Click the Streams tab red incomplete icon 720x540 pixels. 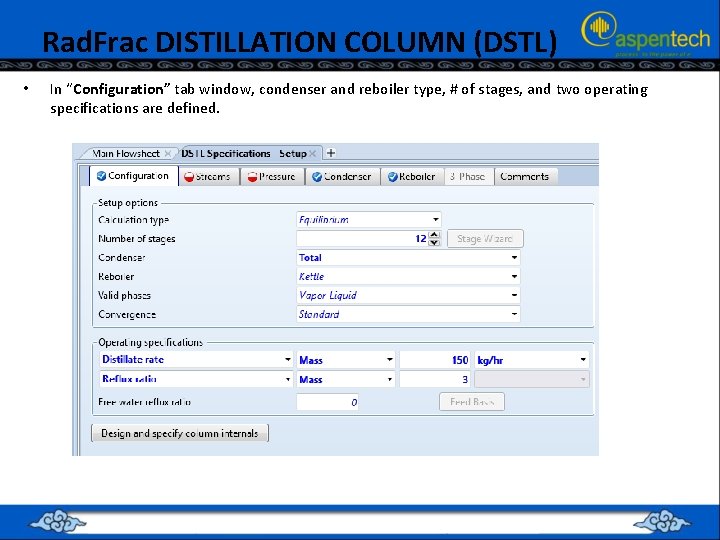click(189, 177)
